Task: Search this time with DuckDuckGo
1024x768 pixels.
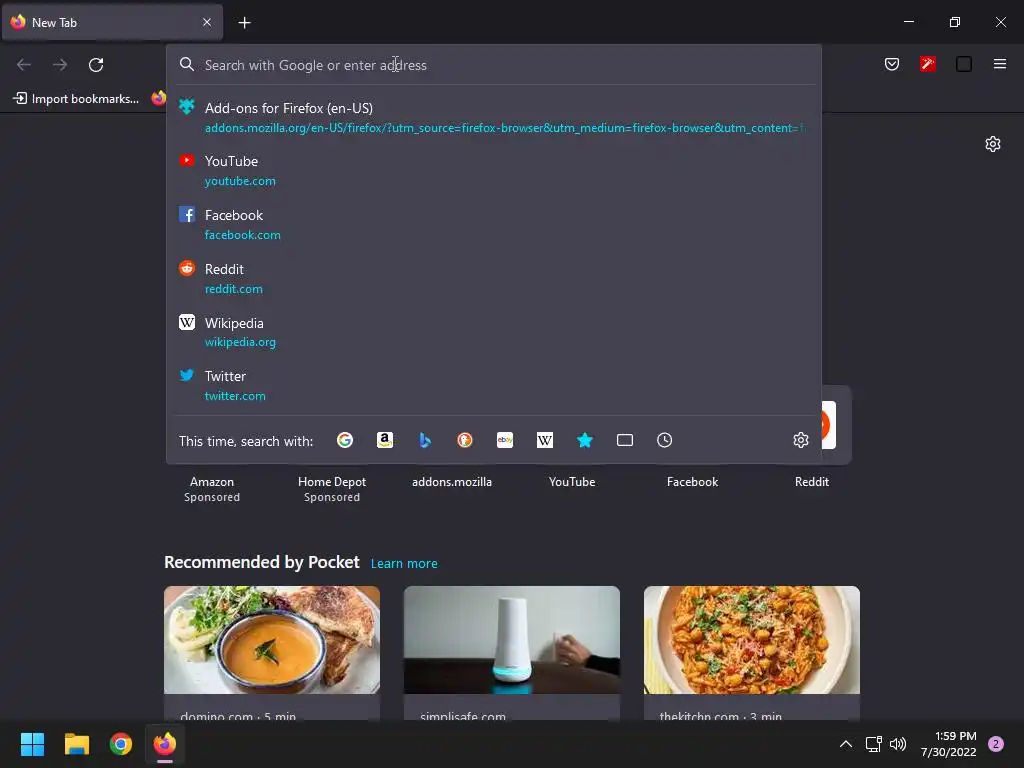Action: 464,440
